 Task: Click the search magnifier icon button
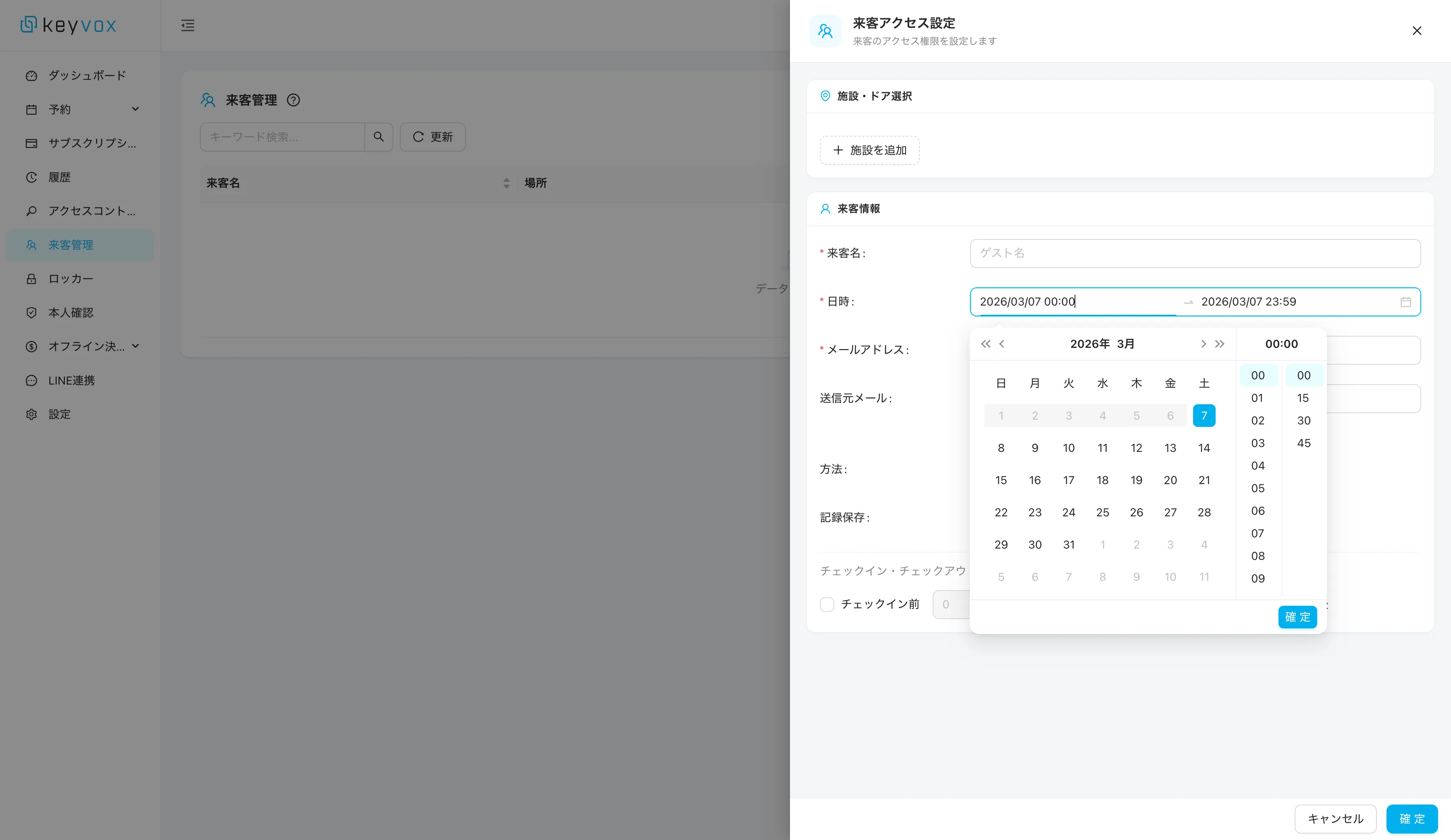tap(378, 137)
